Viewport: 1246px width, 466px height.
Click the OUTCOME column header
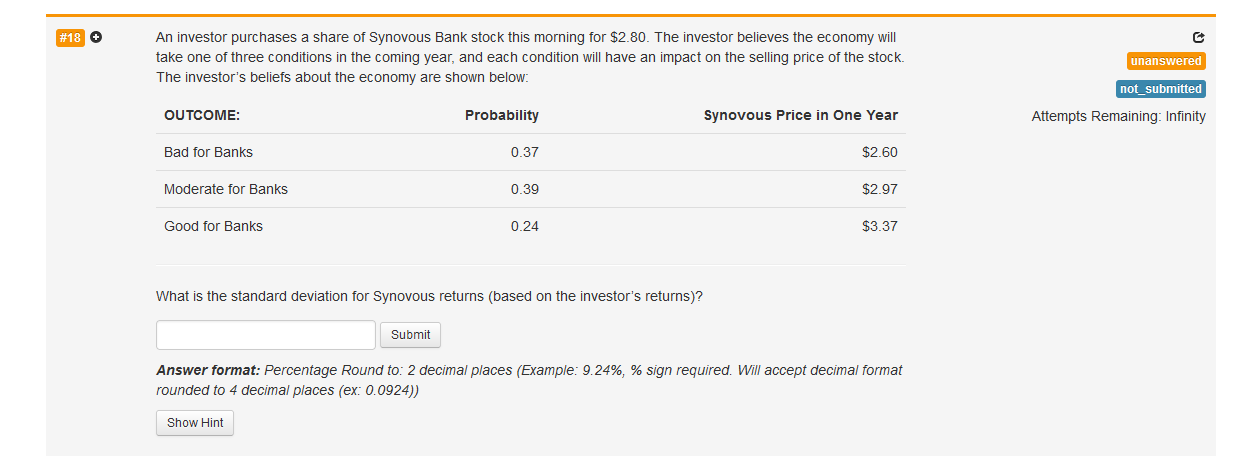pos(202,115)
